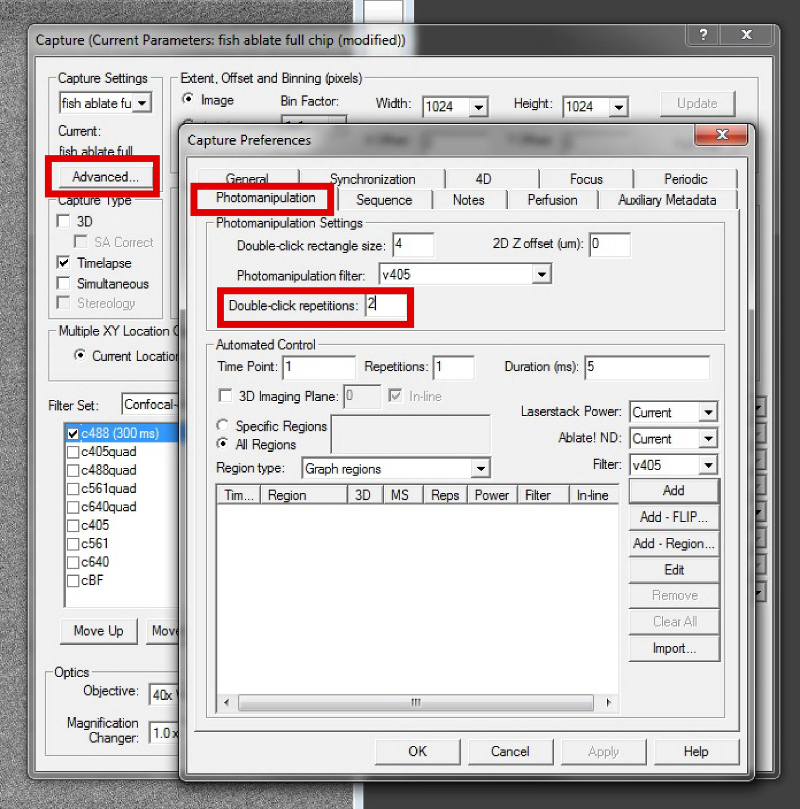Click the Add - Region... button

[674, 543]
